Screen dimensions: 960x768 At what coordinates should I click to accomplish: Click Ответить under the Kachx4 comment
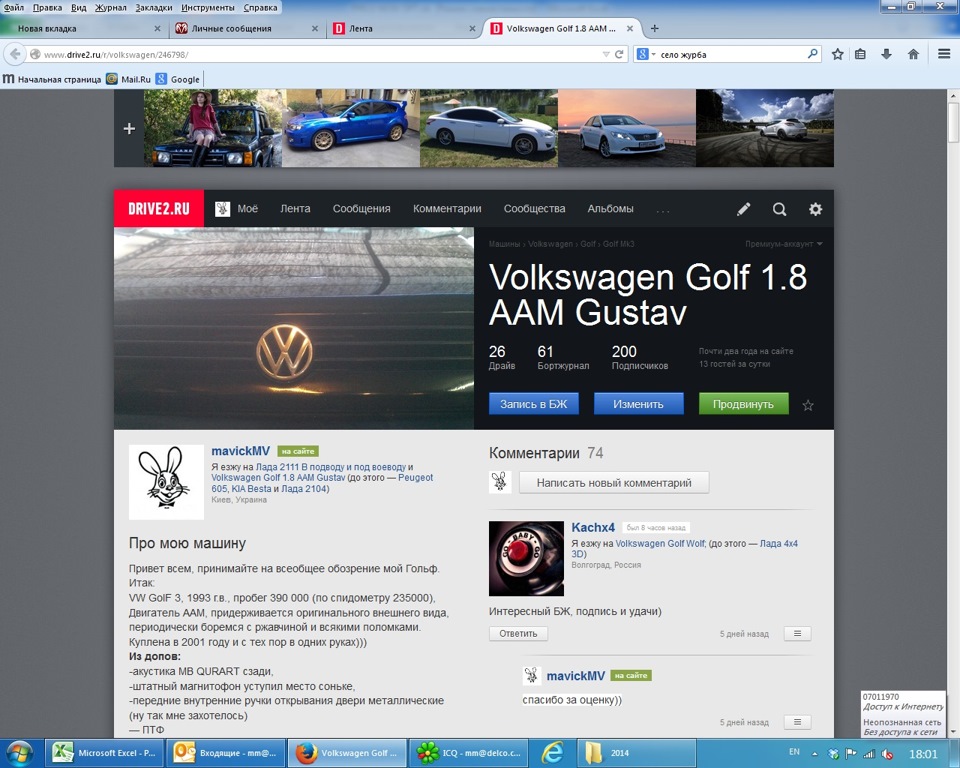518,633
